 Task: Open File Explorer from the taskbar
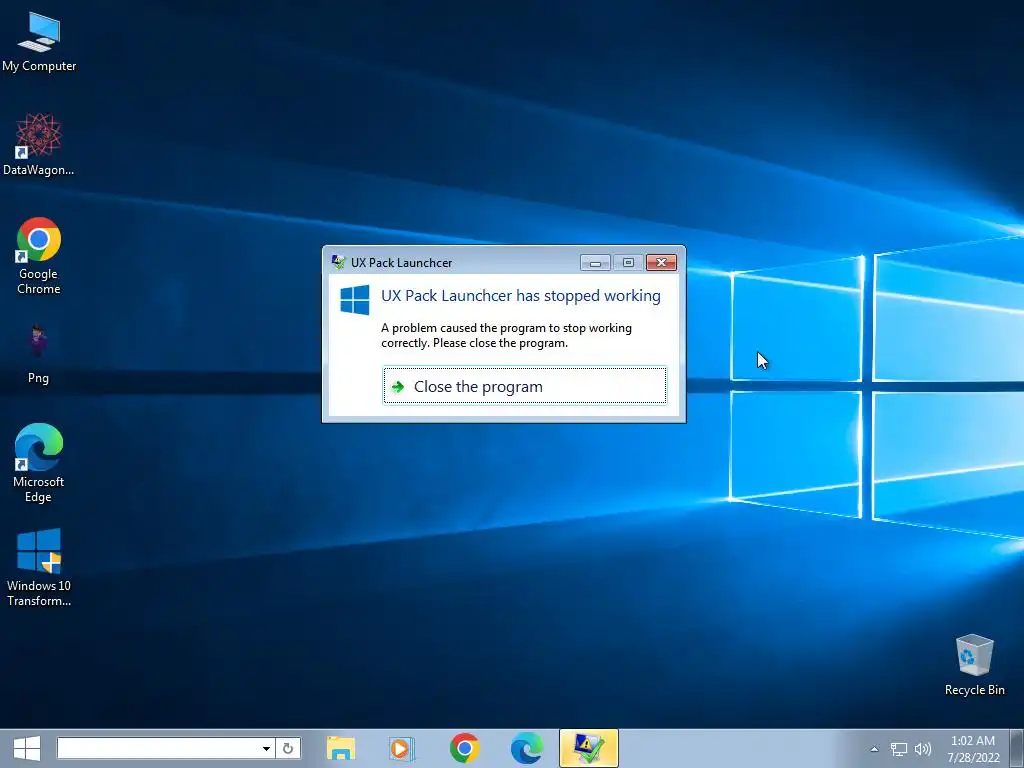click(341, 748)
